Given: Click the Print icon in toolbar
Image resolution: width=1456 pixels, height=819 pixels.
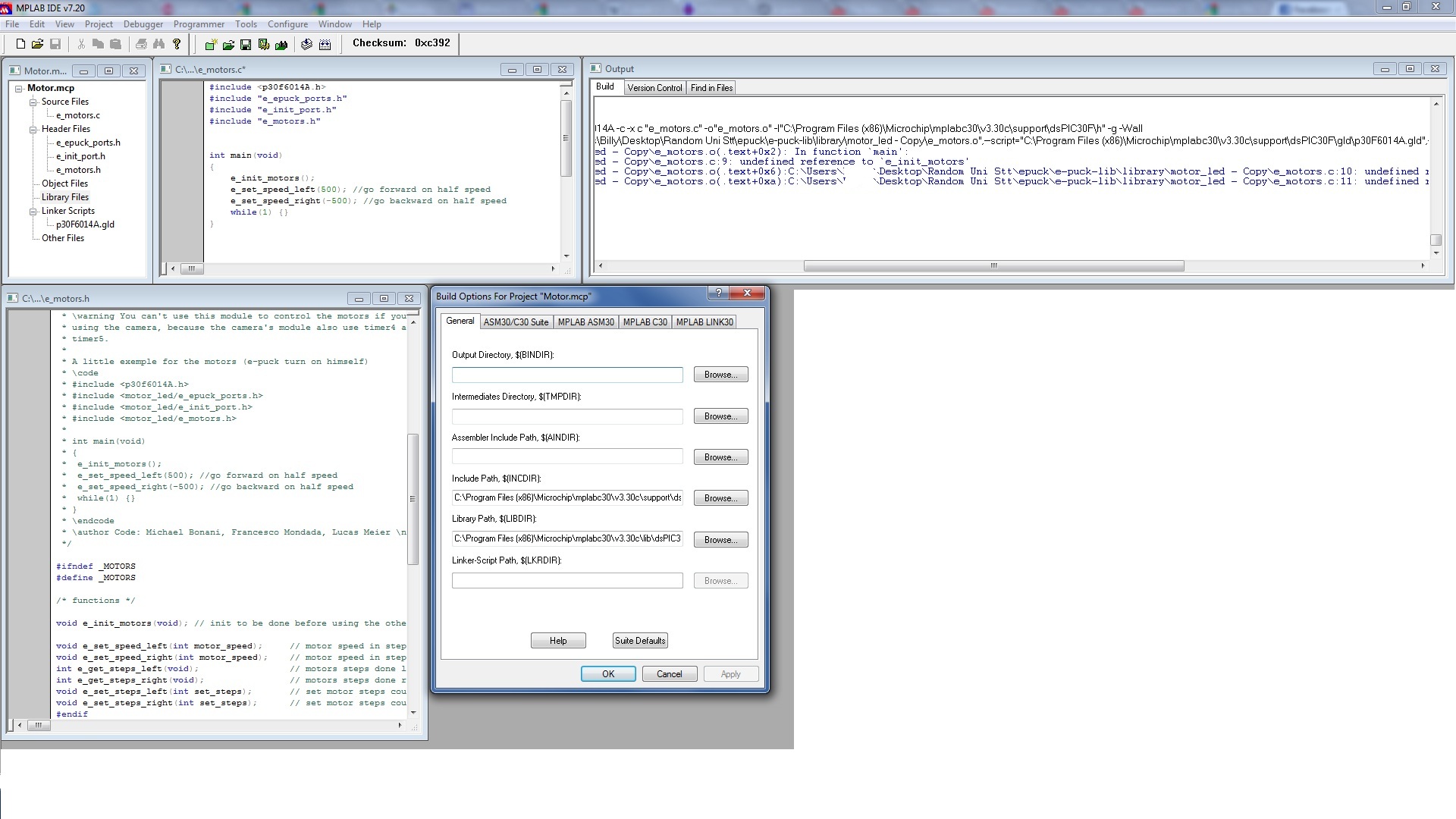Looking at the screenshot, I should pyautogui.click(x=141, y=44).
